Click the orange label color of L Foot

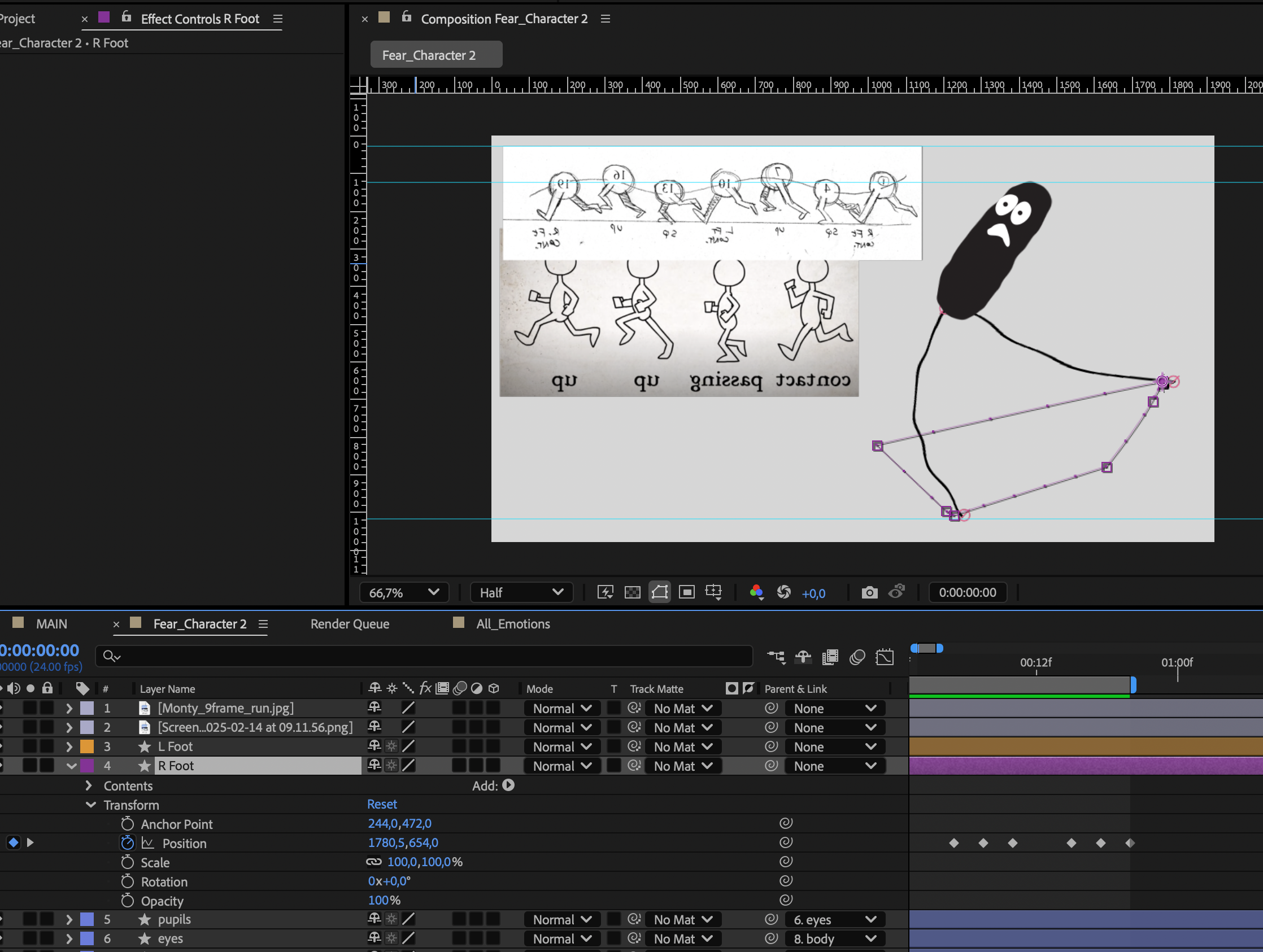point(87,746)
